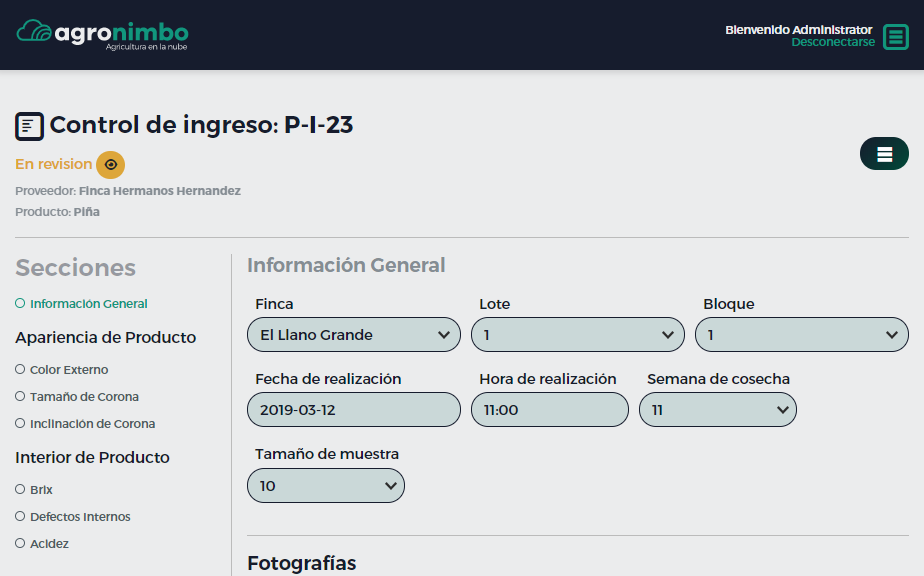Image resolution: width=924 pixels, height=576 pixels.
Task: Toggle the orange eye review icon
Action: coord(111,165)
